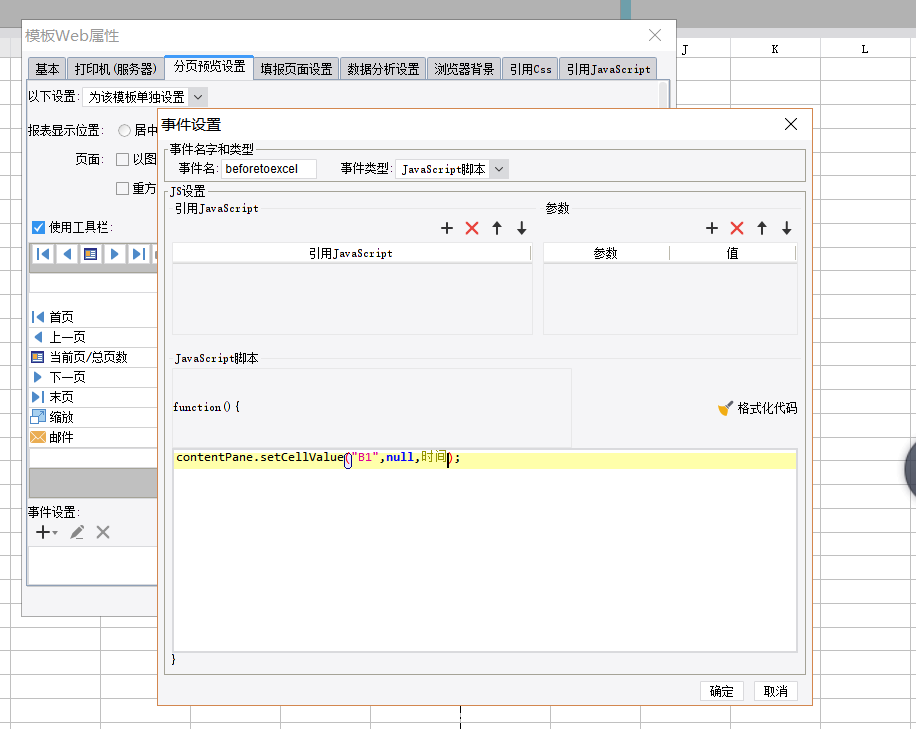
Task: Delete the selected parameter
Action: click(737, 228)
